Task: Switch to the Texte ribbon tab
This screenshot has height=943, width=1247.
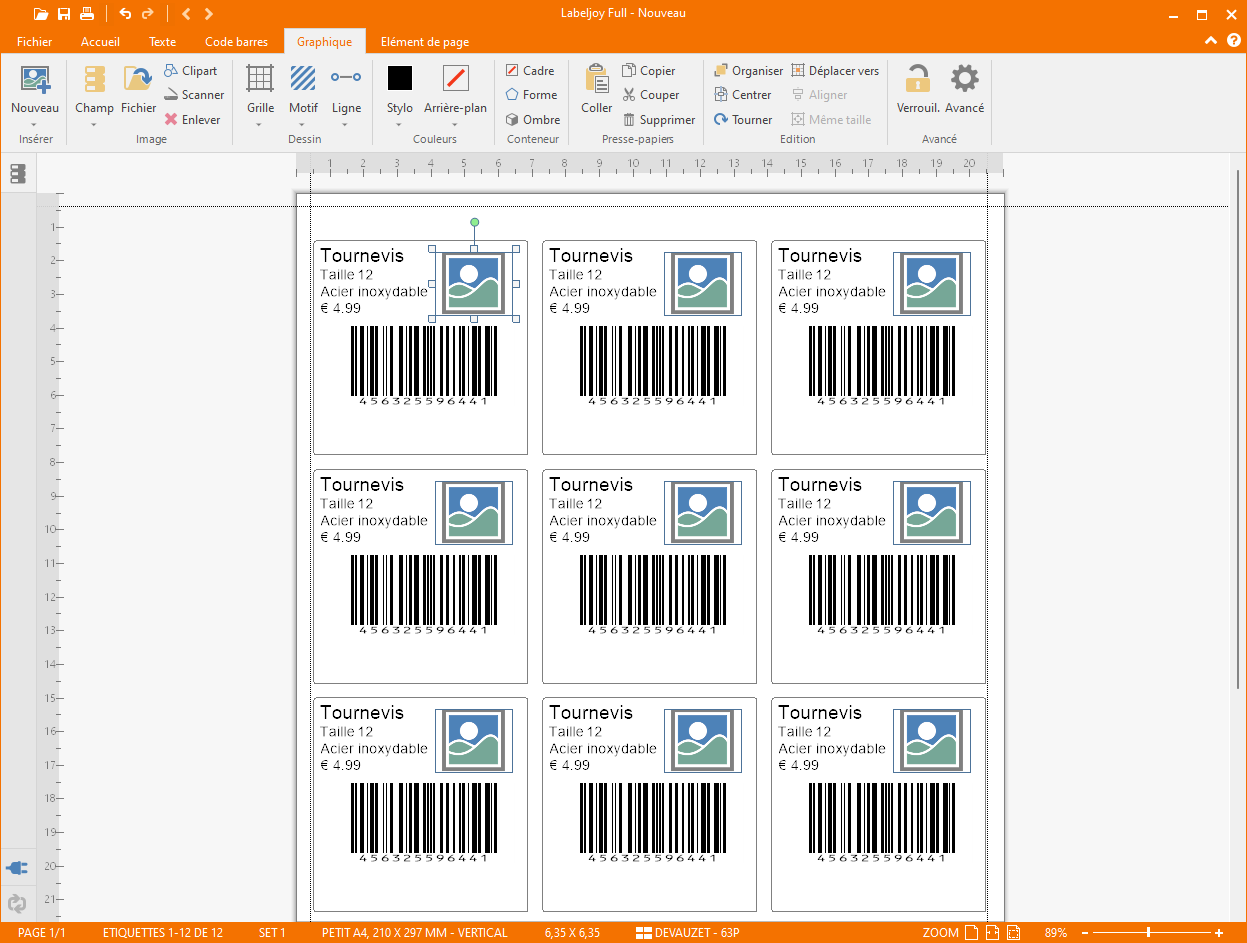Action: click(x=162, y=42)
